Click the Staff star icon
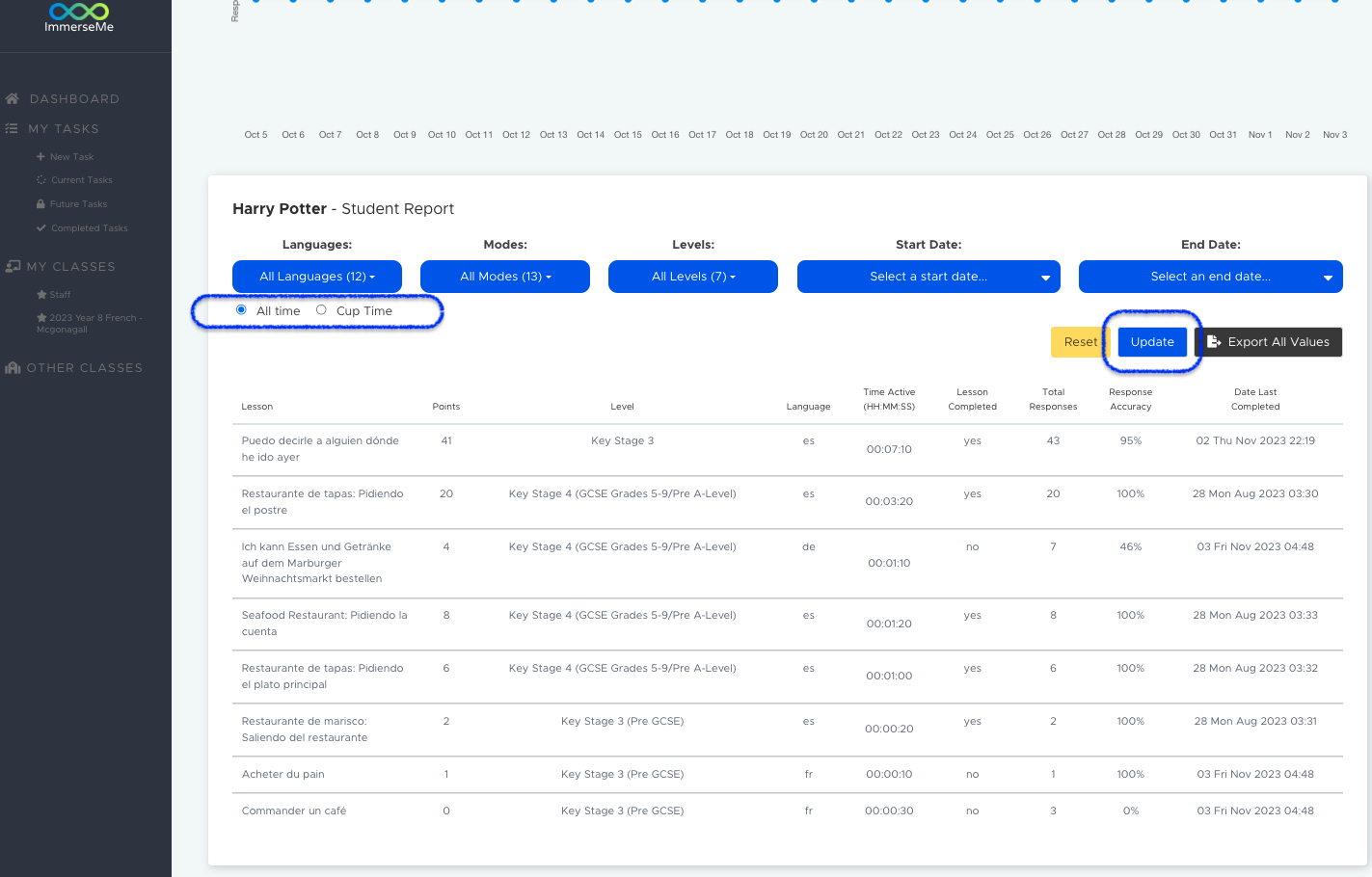 (41, 295)
